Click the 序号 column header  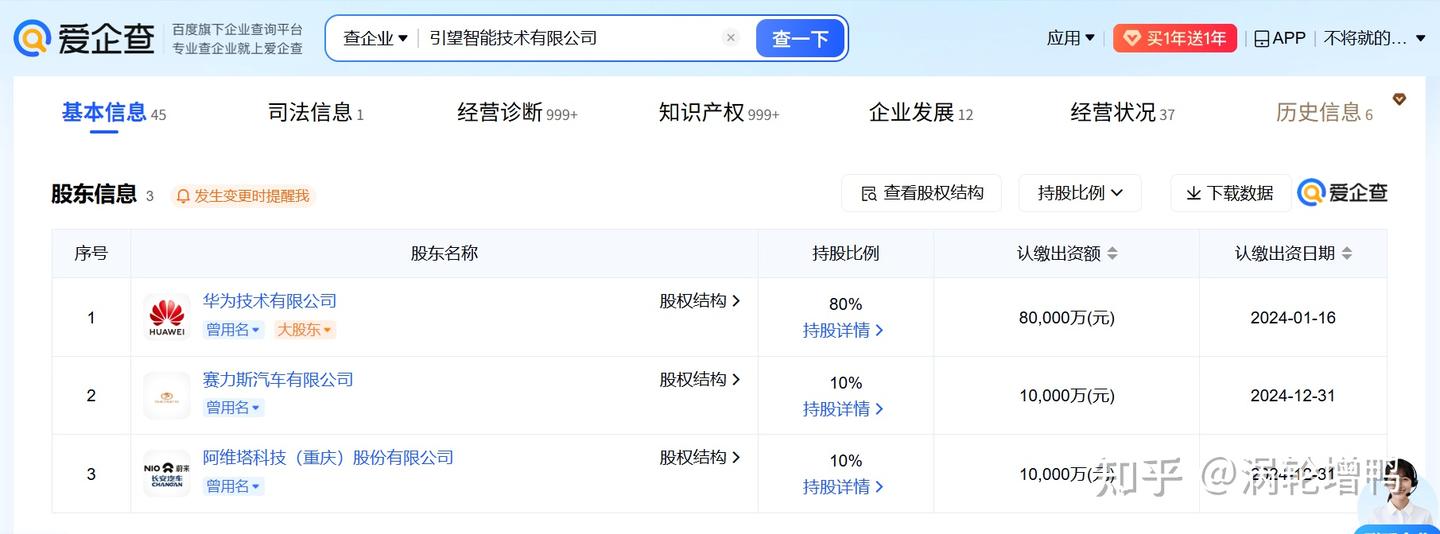(x=91, y=254)
